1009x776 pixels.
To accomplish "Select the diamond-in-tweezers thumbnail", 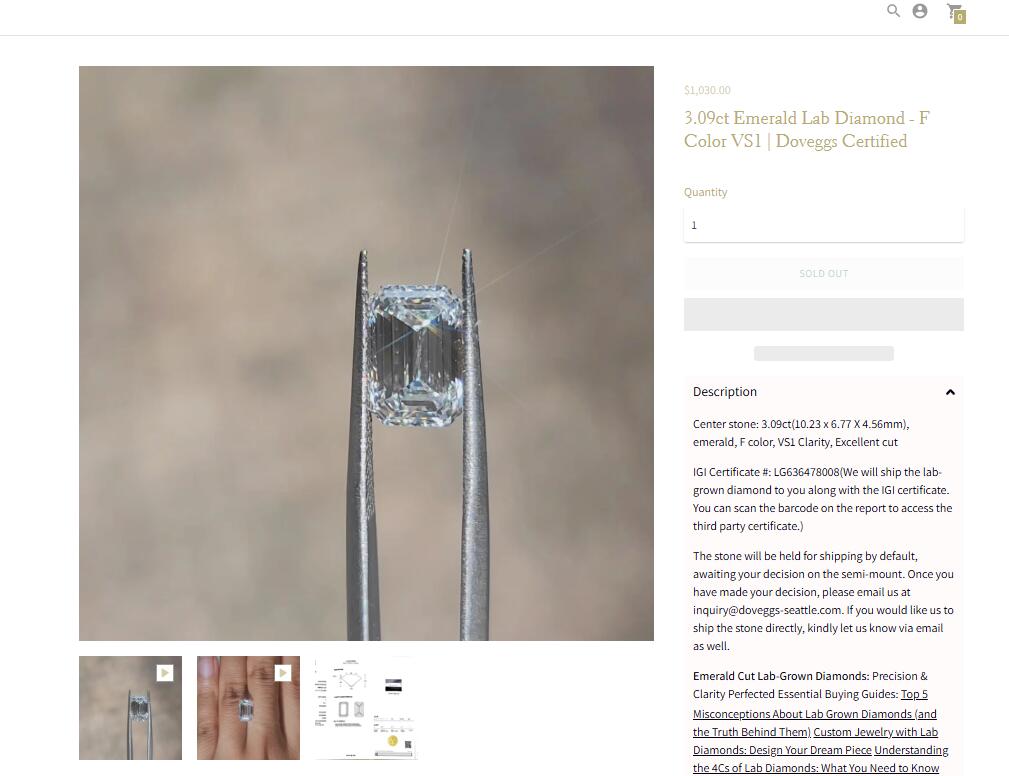I will pos(131,708).
